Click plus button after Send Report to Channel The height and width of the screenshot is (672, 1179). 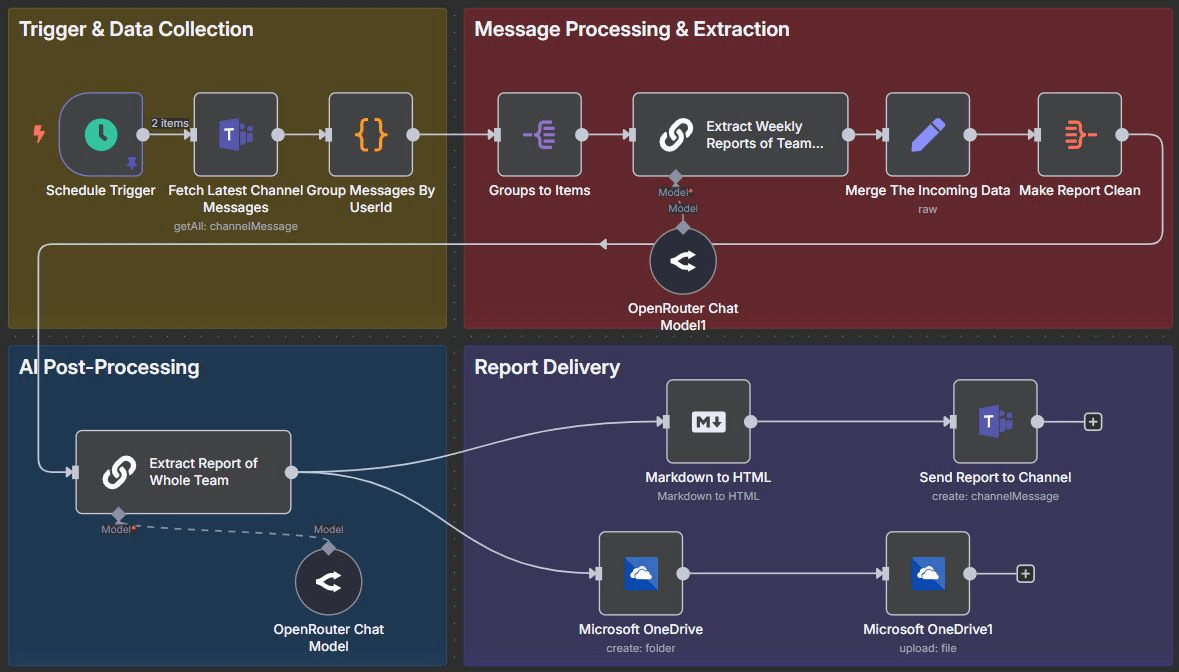point(1093,422)
